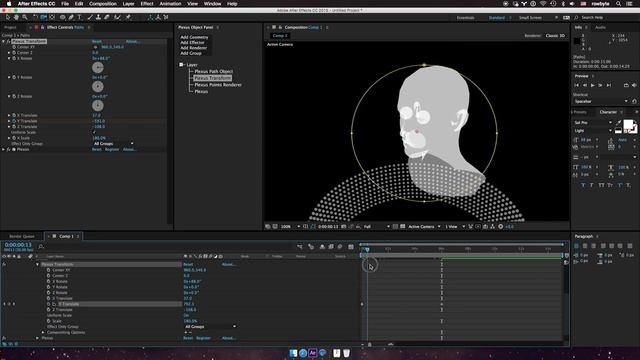Open Effect Only Group dropdown in Effect Controls

(x=113, y=144)
